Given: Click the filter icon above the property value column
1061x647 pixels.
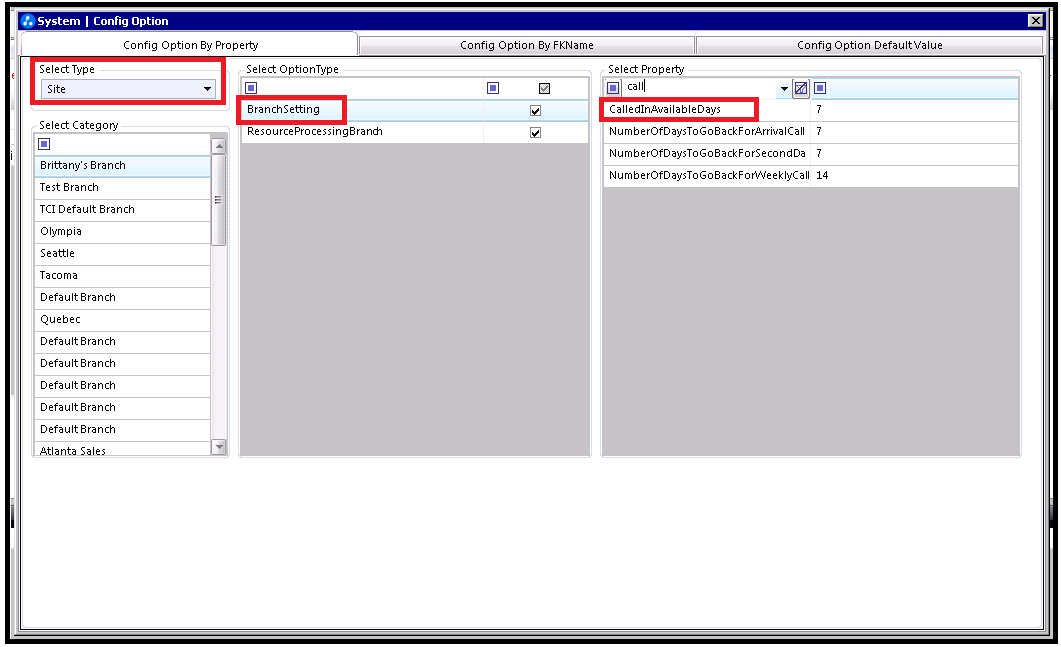Looking at the screenshot, I should [x=820, y=88].
